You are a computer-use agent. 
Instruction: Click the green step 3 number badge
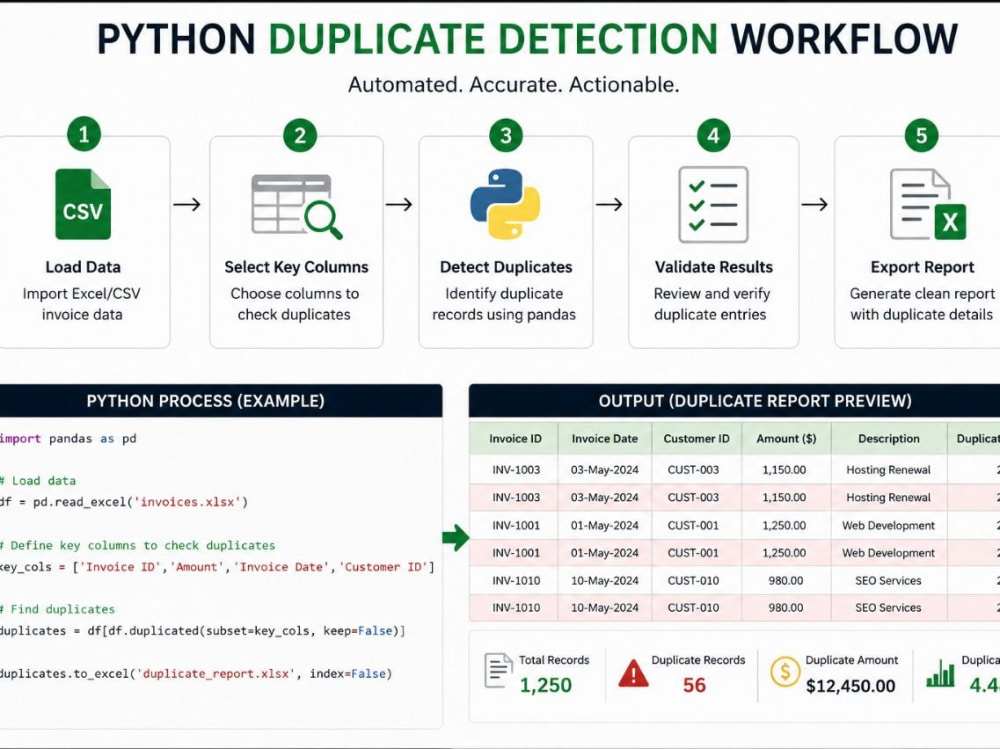click(506, 135)
